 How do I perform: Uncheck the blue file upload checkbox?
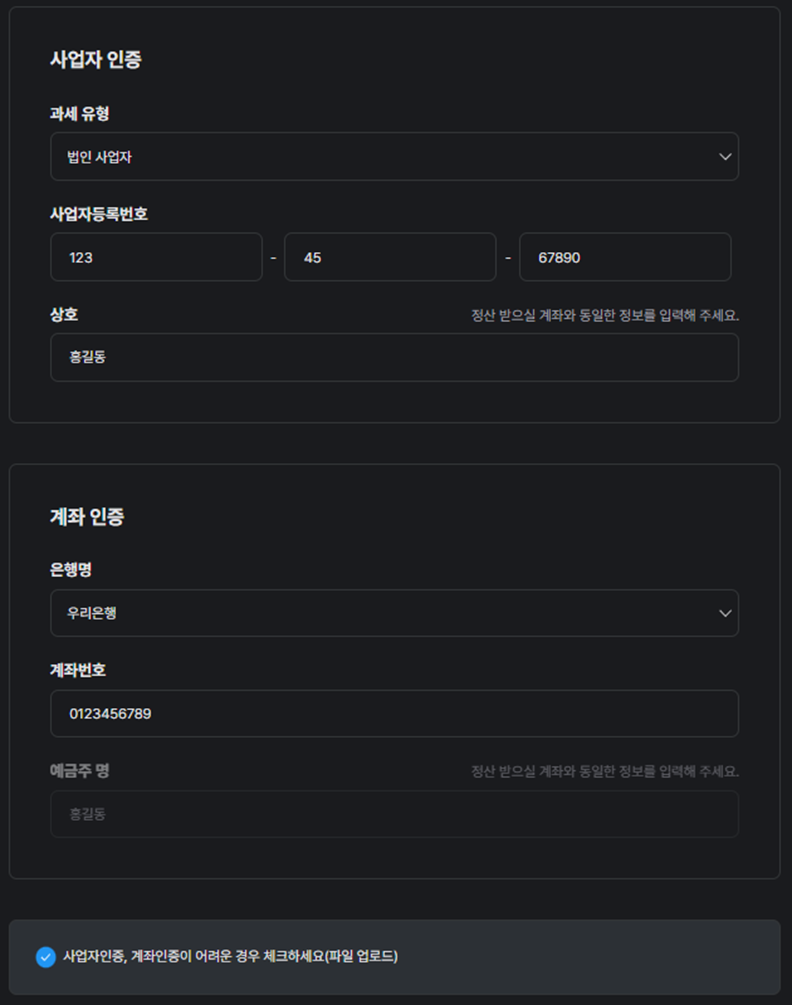tap(45, 957)
